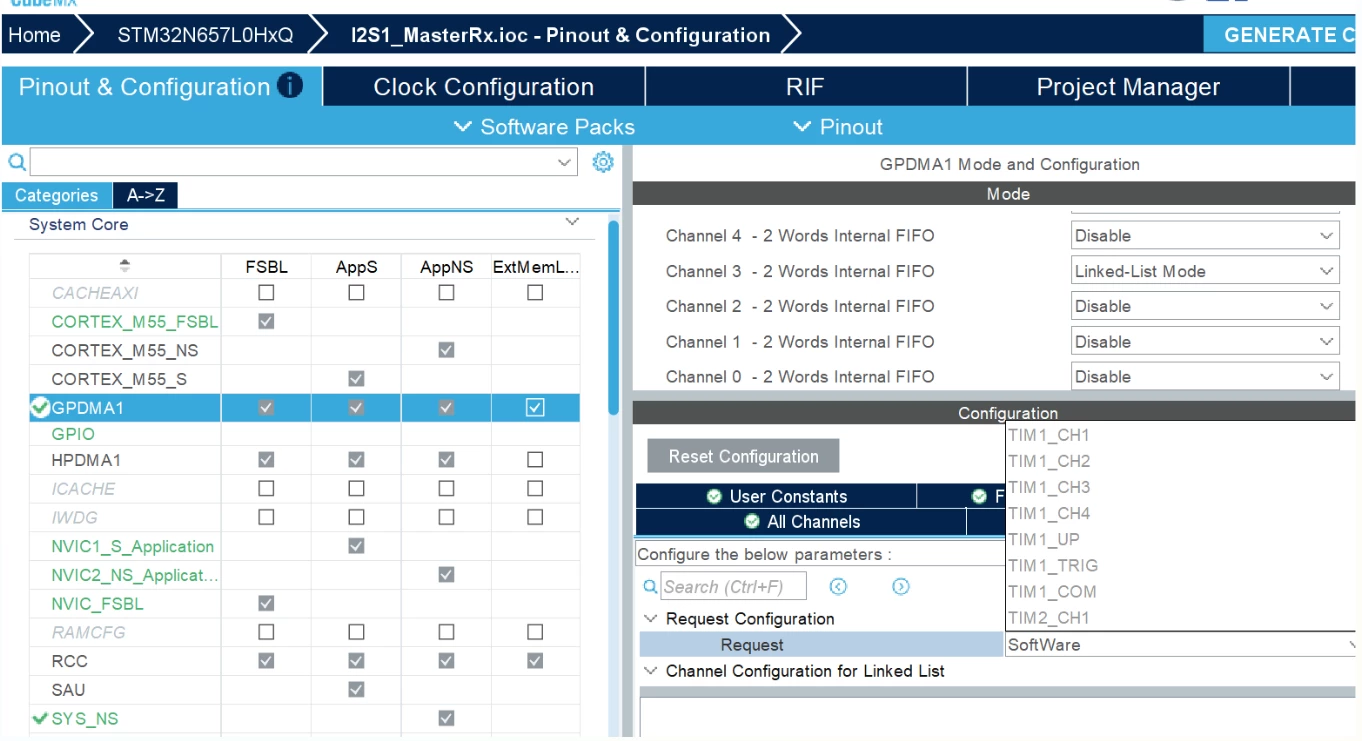Collapse the System Core category

572,223
